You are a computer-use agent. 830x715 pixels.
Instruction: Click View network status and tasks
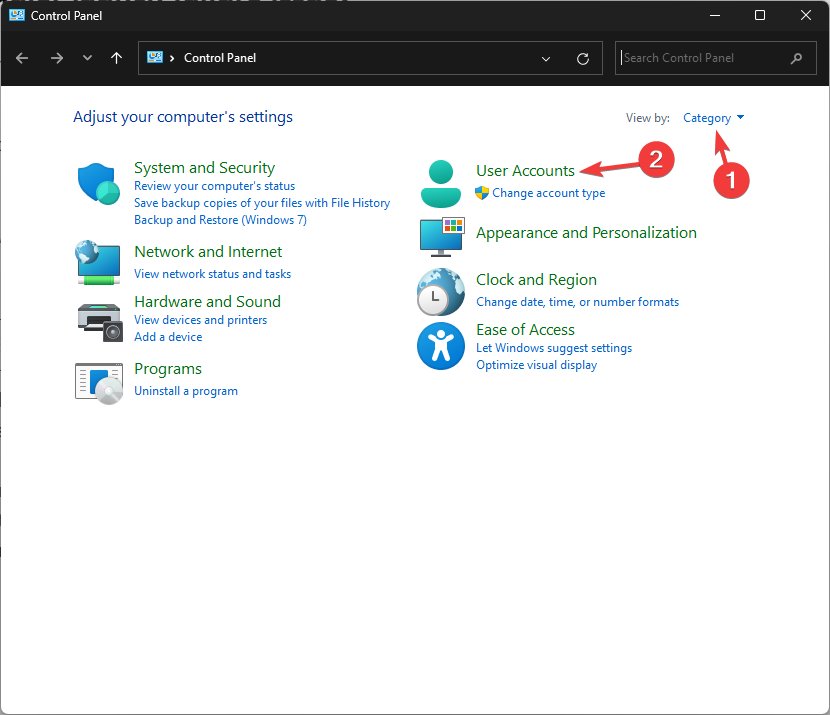pyautogui.click(x=212, y=274)
